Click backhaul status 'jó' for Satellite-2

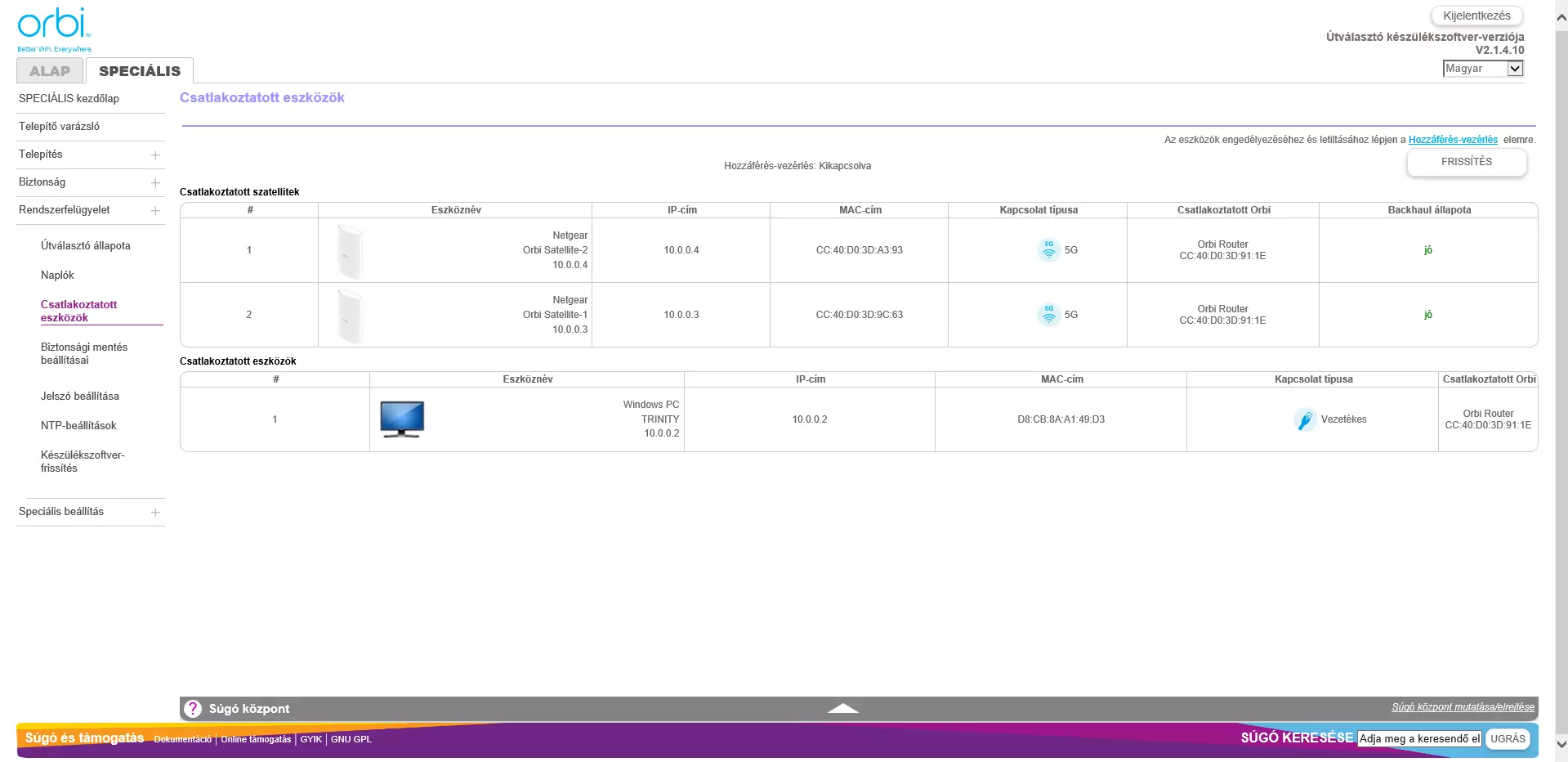click(x=1427, y=250)
